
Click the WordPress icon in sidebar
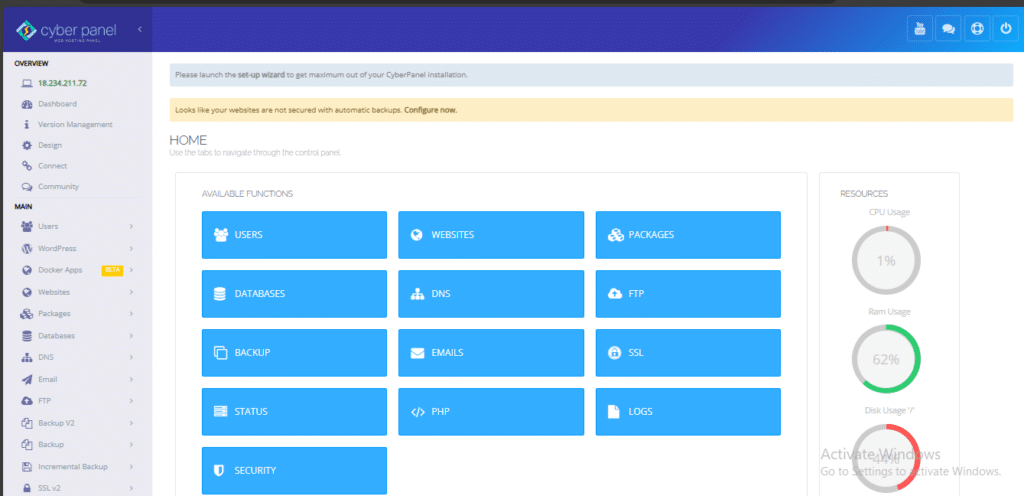(27, 249)
